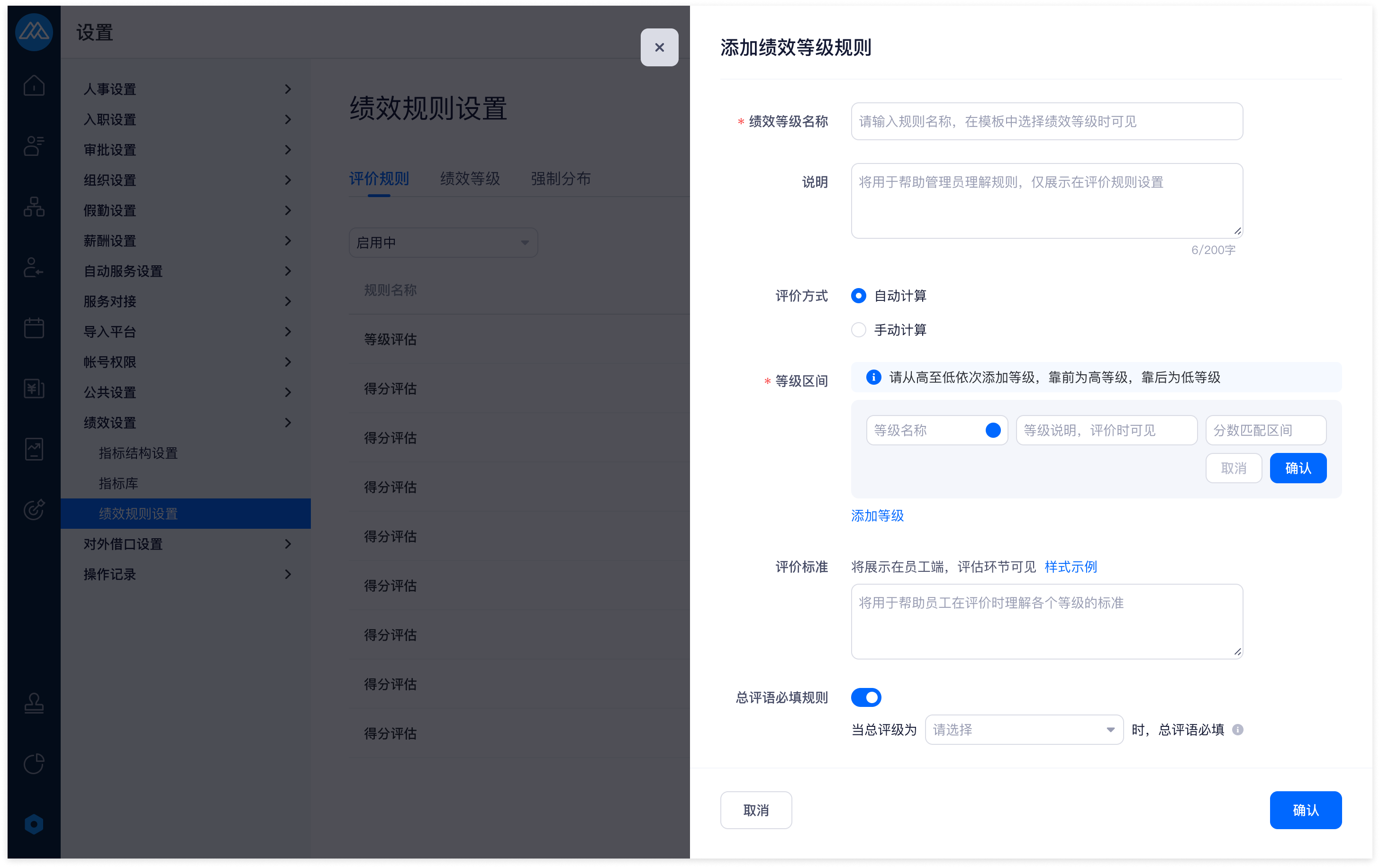Image resolution: width=1380 pixels, height=868 pixels.
Task: Click the home icon in left sidebar
Action: (x=34, y=86)
